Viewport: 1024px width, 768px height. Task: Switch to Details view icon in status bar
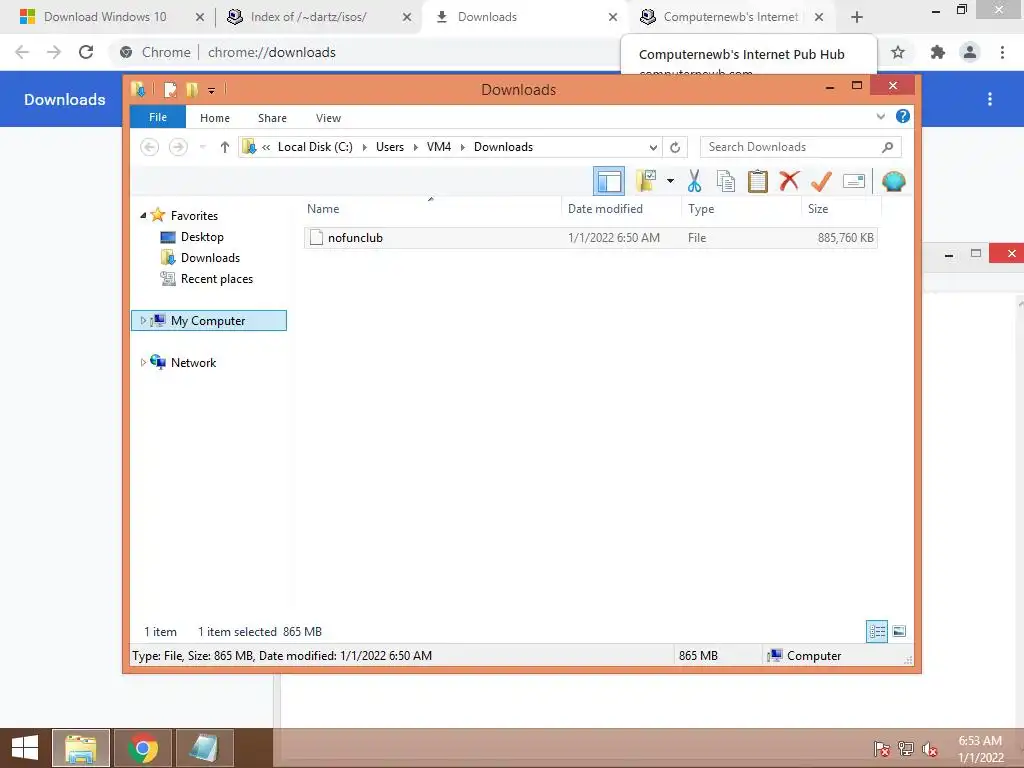click(876, 631)
